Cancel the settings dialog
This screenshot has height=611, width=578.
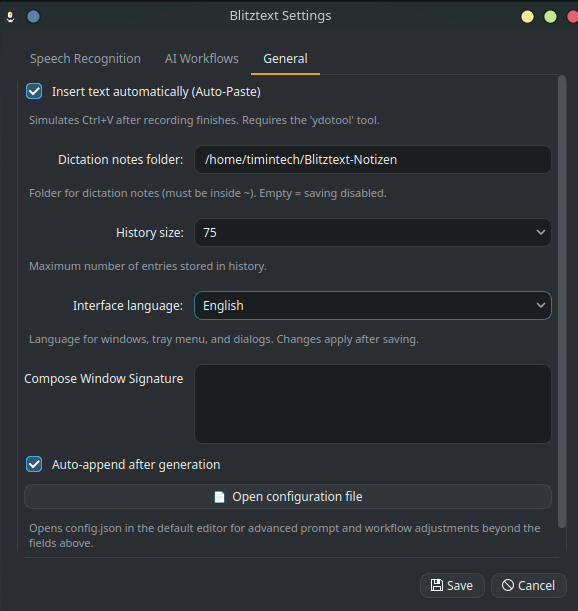529,585
